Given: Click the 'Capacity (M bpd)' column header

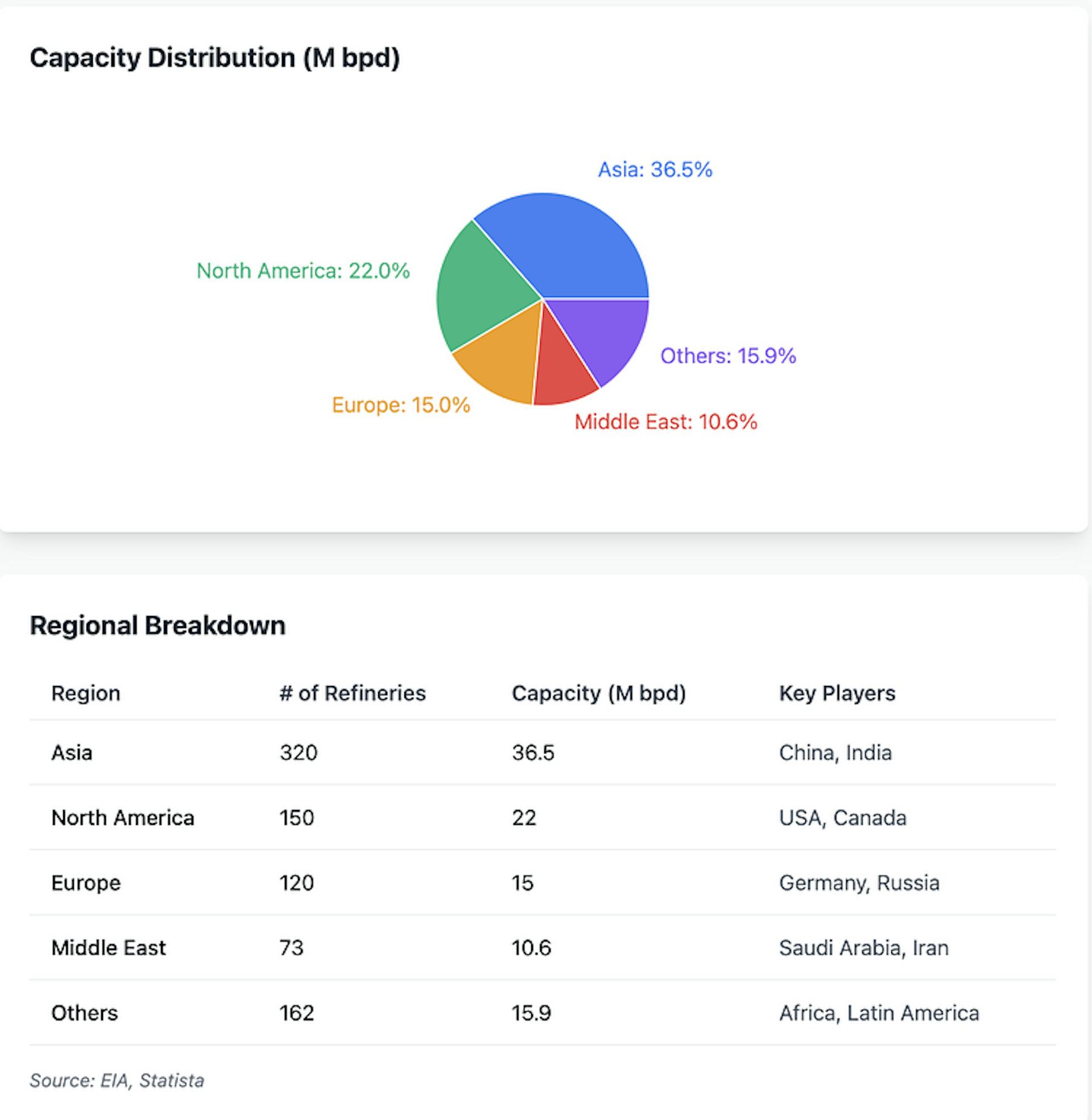Looking at the screenshot, I should (x=599, y=693).
